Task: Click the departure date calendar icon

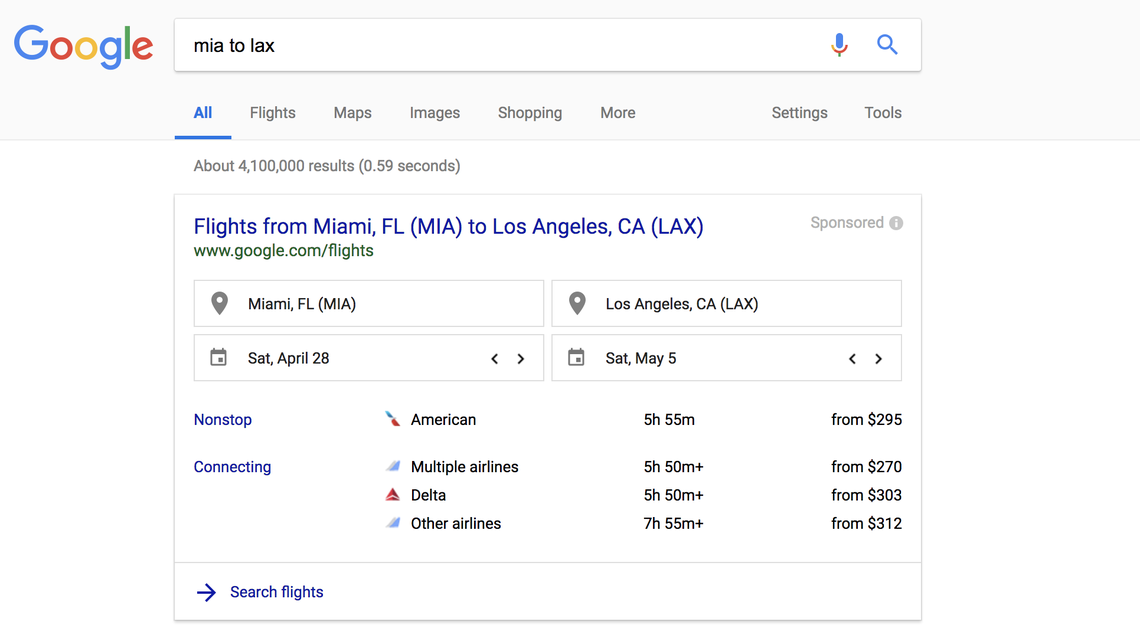Action: point(218,357)
